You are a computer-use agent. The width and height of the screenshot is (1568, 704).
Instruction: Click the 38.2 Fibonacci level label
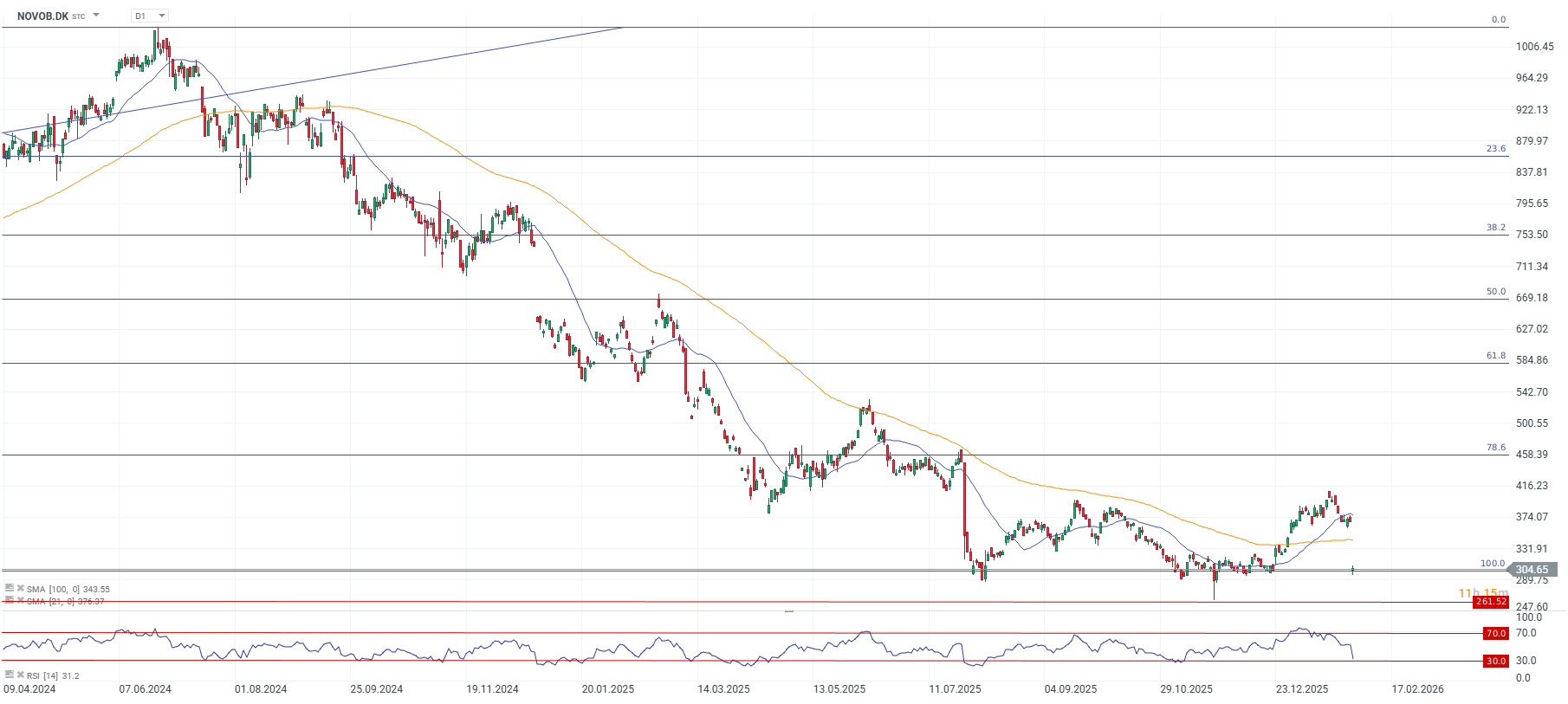[x=1496, y=228]
